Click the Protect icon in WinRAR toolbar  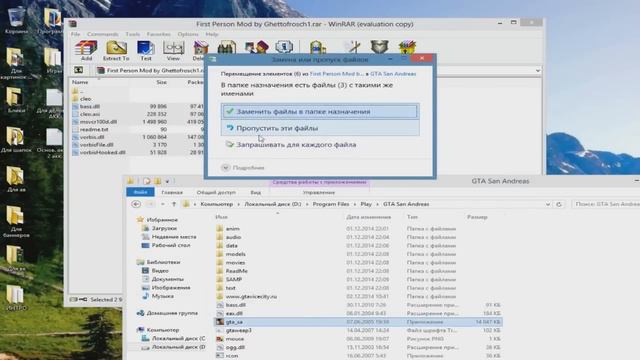[379, 47]
